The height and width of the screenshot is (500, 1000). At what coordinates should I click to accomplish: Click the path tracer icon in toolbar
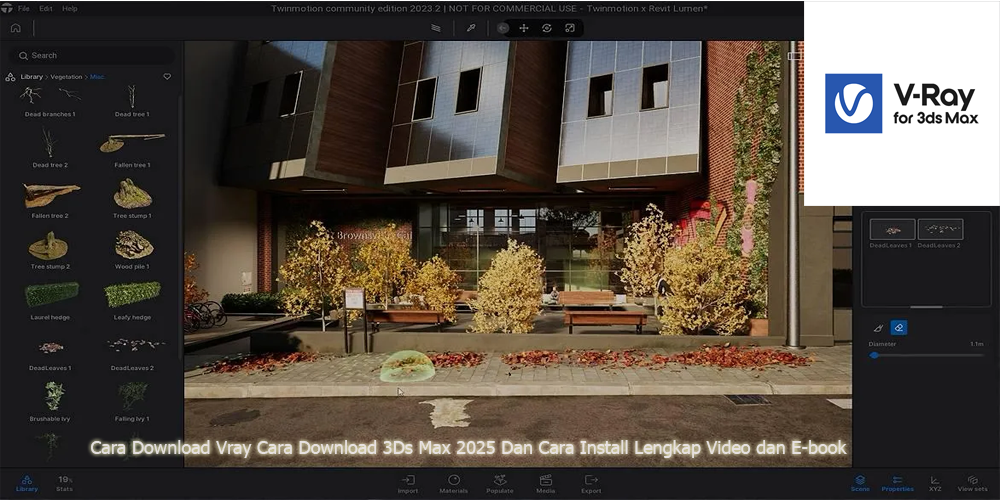(436, 28)
